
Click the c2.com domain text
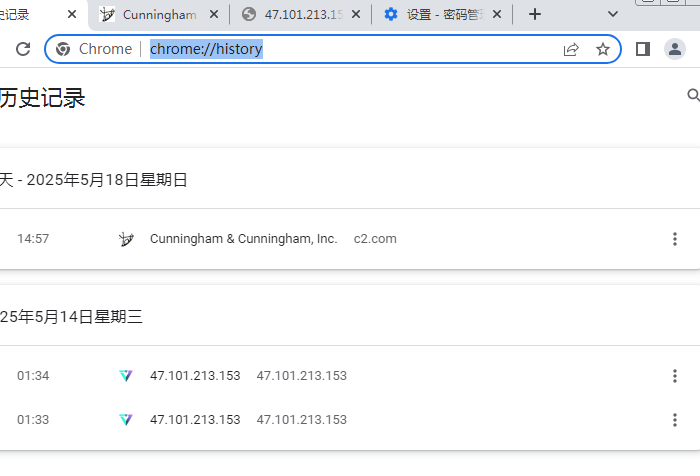coord(375,239)
